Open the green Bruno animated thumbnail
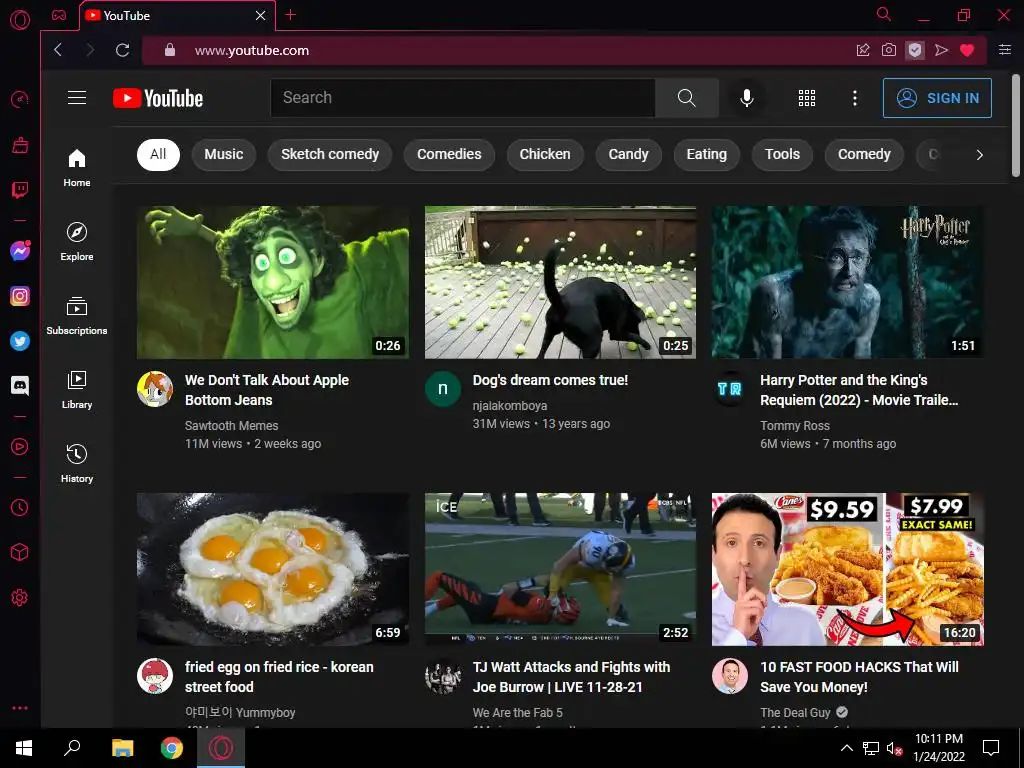This screenshot has height=768, width=1024. (x=273, y=282)
